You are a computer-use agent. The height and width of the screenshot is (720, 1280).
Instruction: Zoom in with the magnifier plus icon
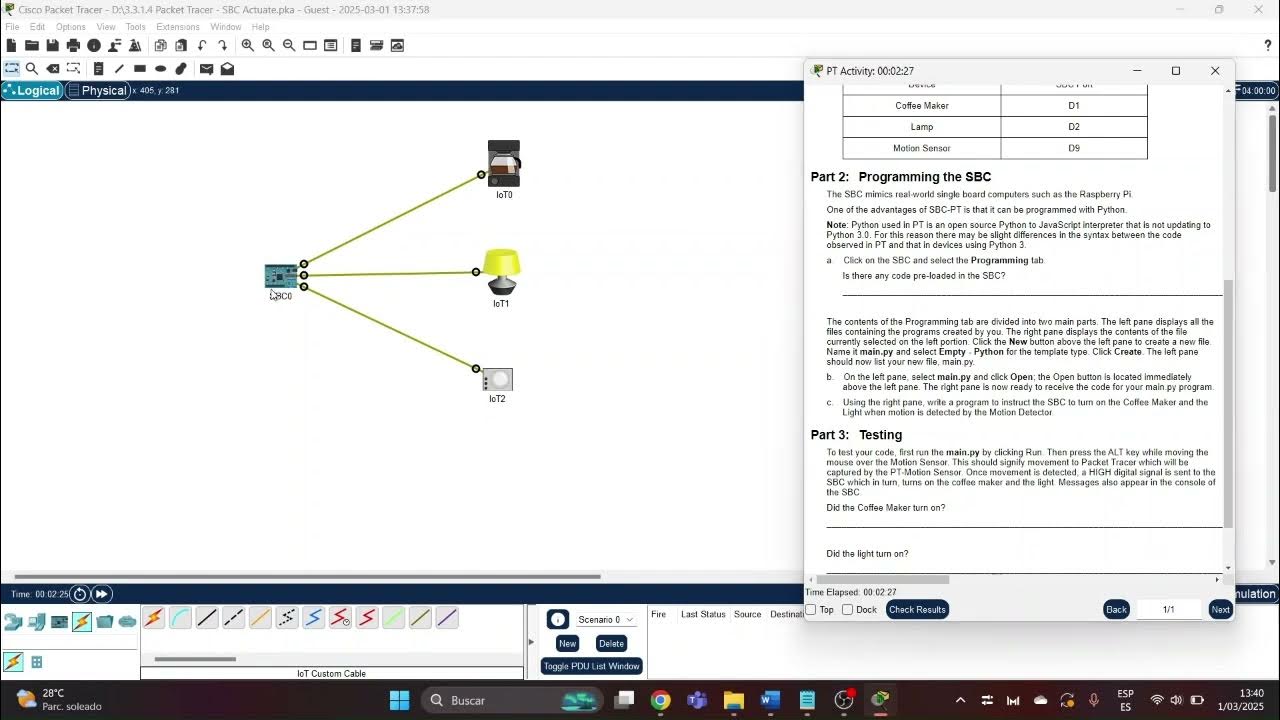(247, 45)
